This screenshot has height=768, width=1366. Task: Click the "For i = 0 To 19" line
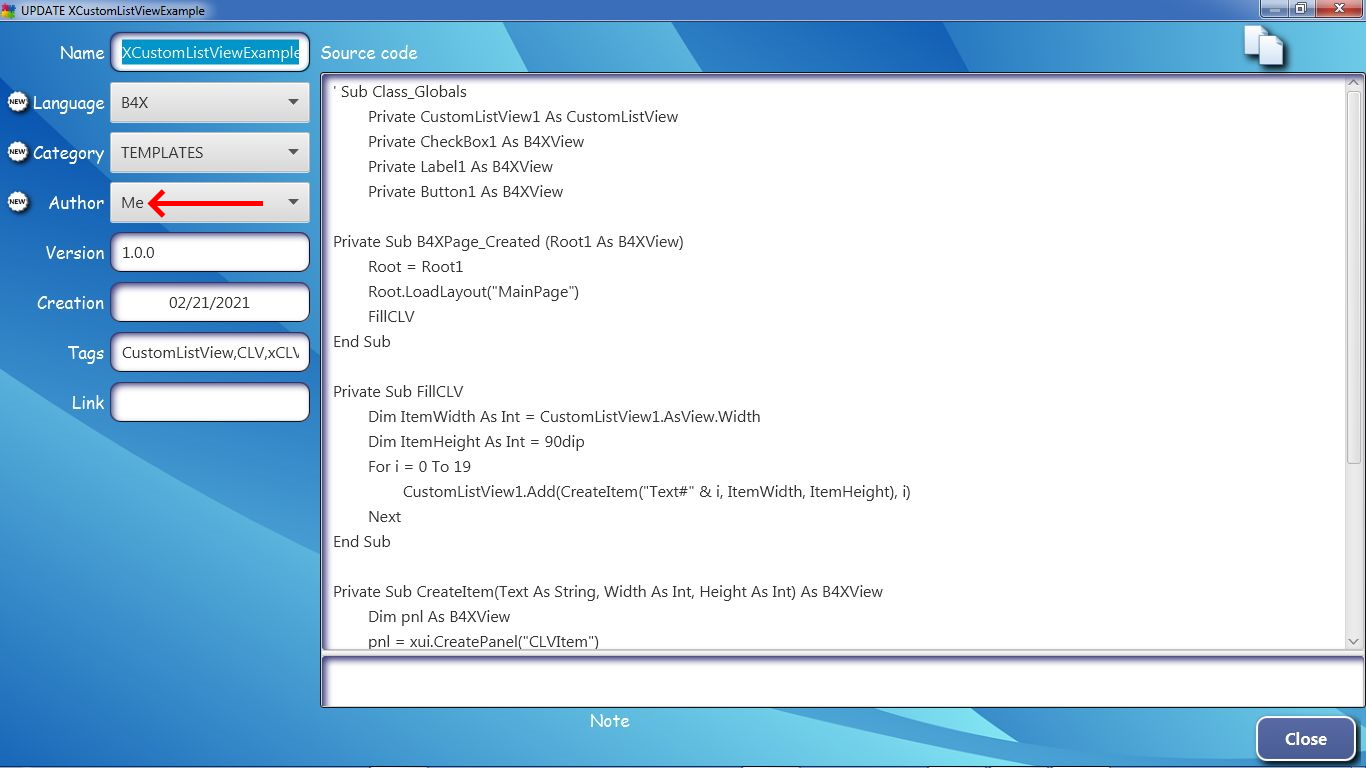coord(419,467)
